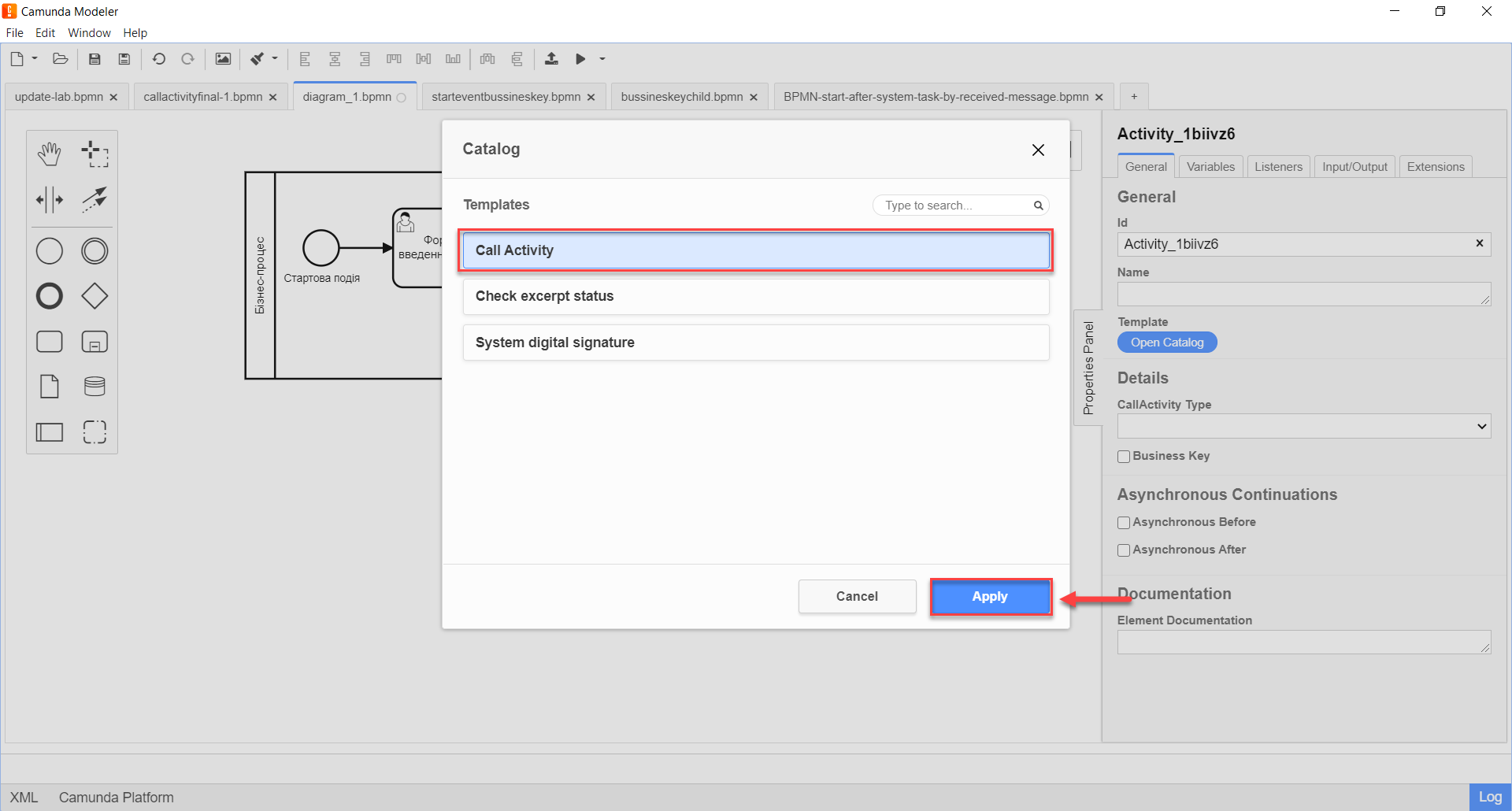
Task: Export diagram as image
Action: click(x=223, y=59)
